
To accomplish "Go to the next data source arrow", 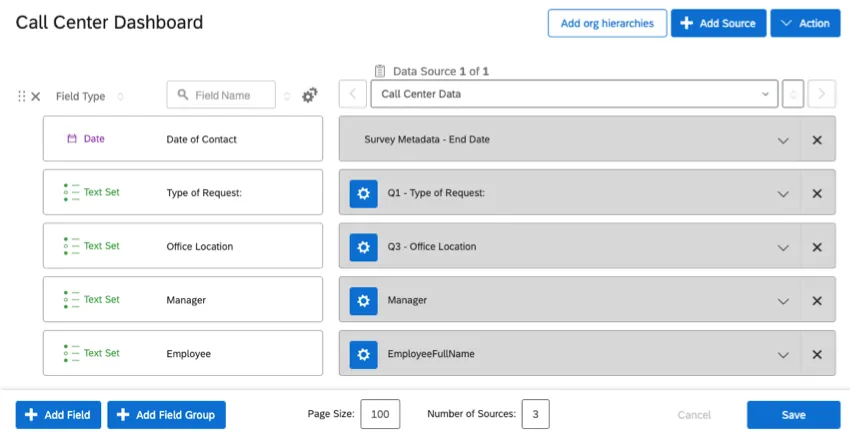I will [x=822, y=94].
